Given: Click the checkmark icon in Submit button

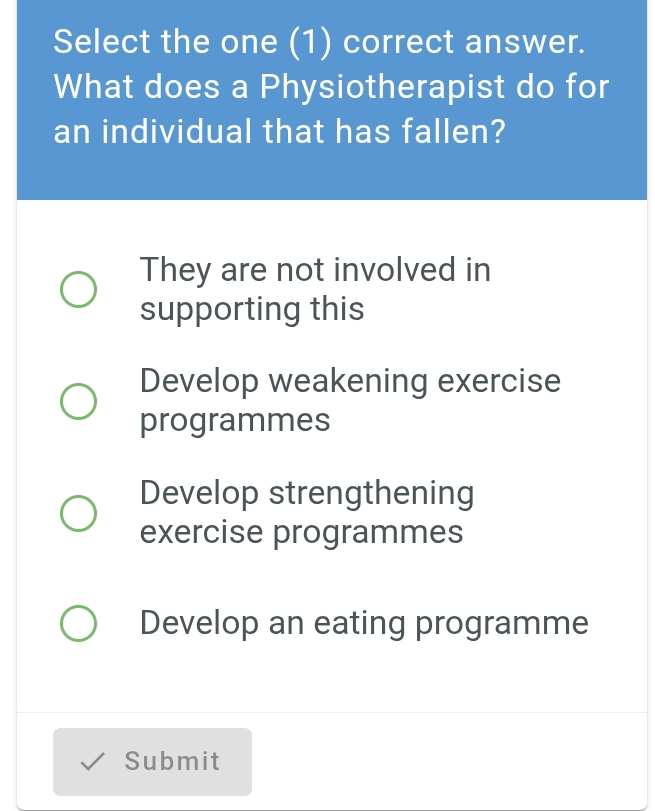Looking at the screenshot, I should [x=92, y=762].
